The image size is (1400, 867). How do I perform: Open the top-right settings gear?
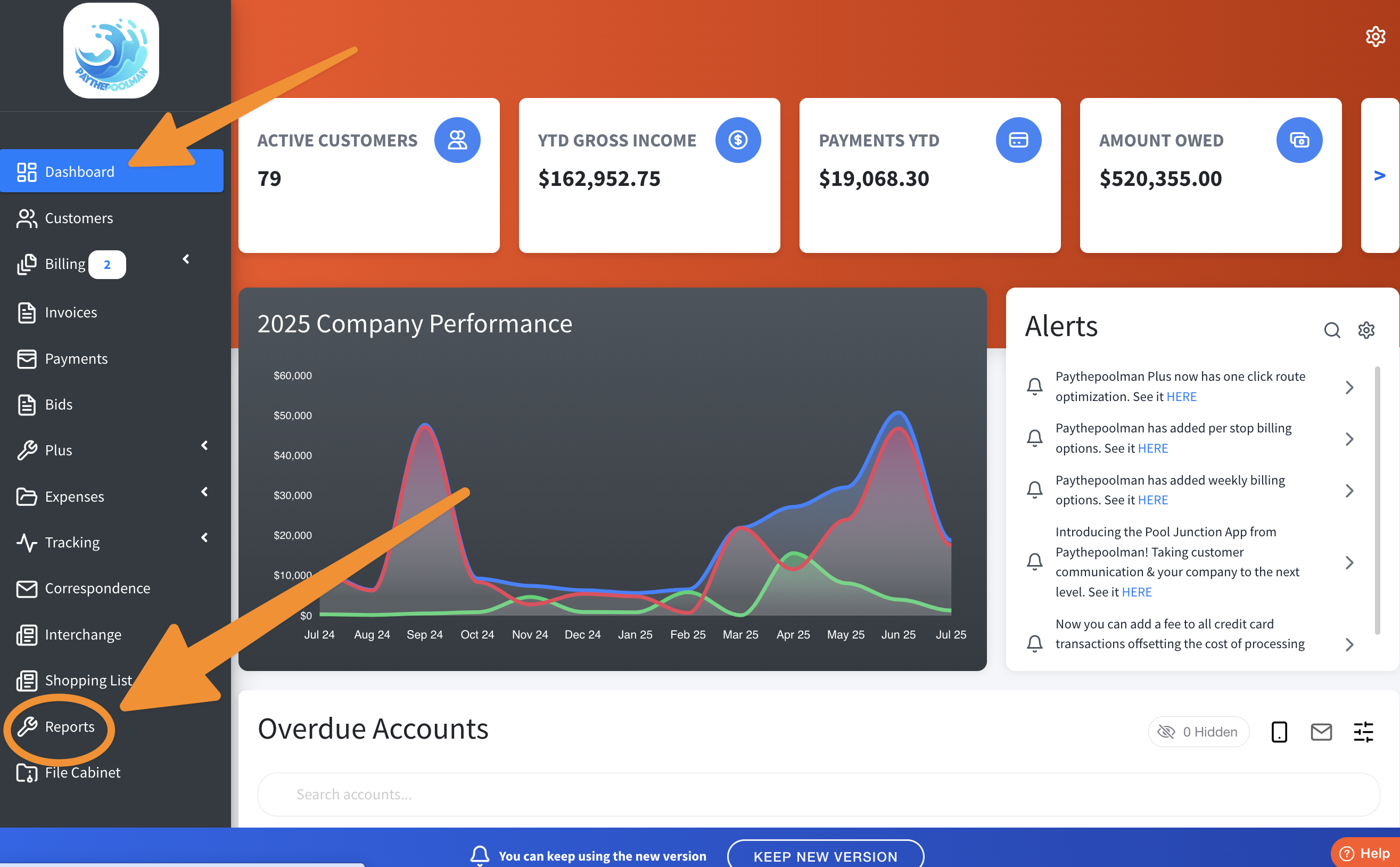point(1375,37)
